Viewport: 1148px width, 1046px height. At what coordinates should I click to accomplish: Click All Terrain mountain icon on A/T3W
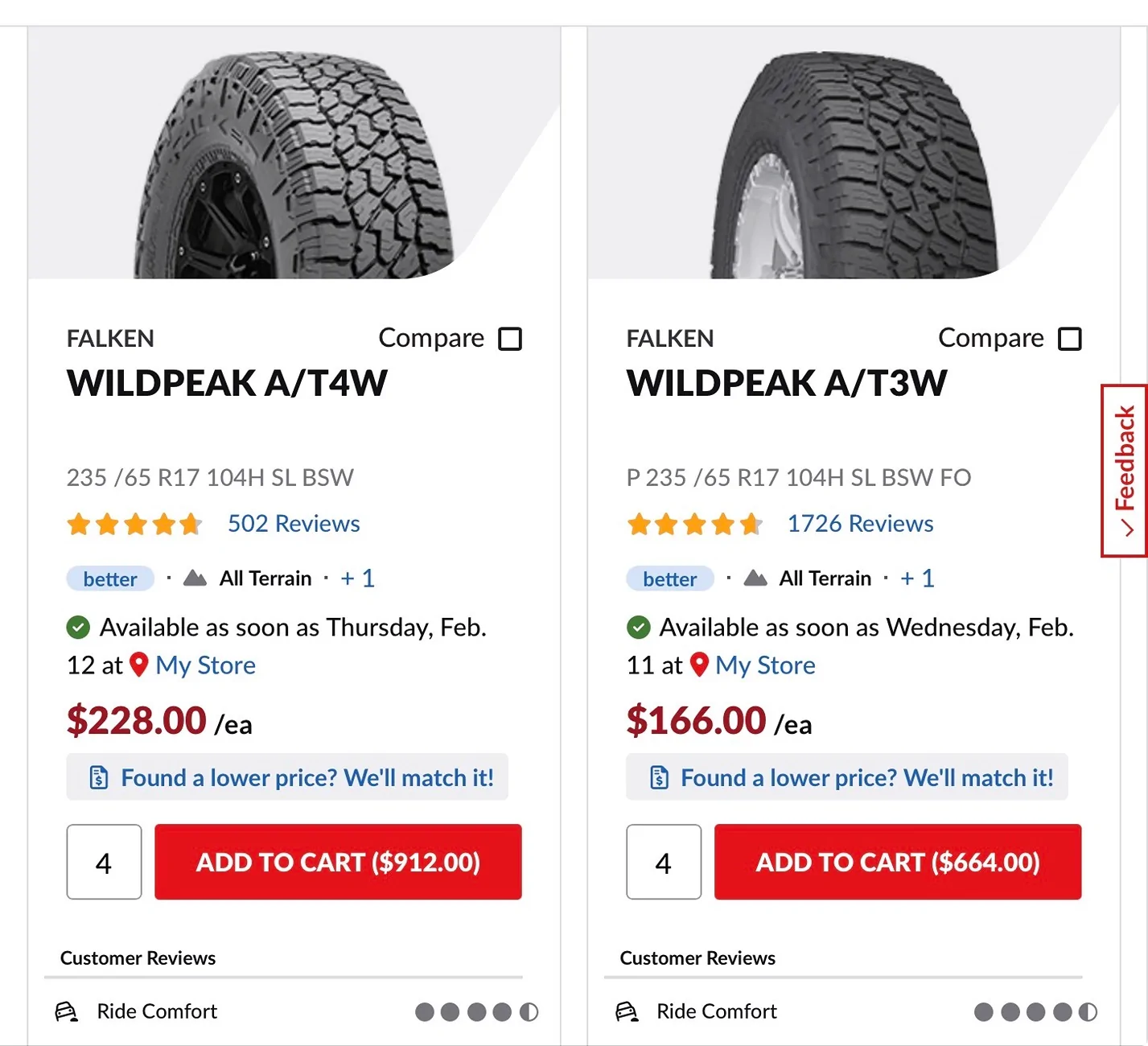pyautogui.click(x=755, y=578)
